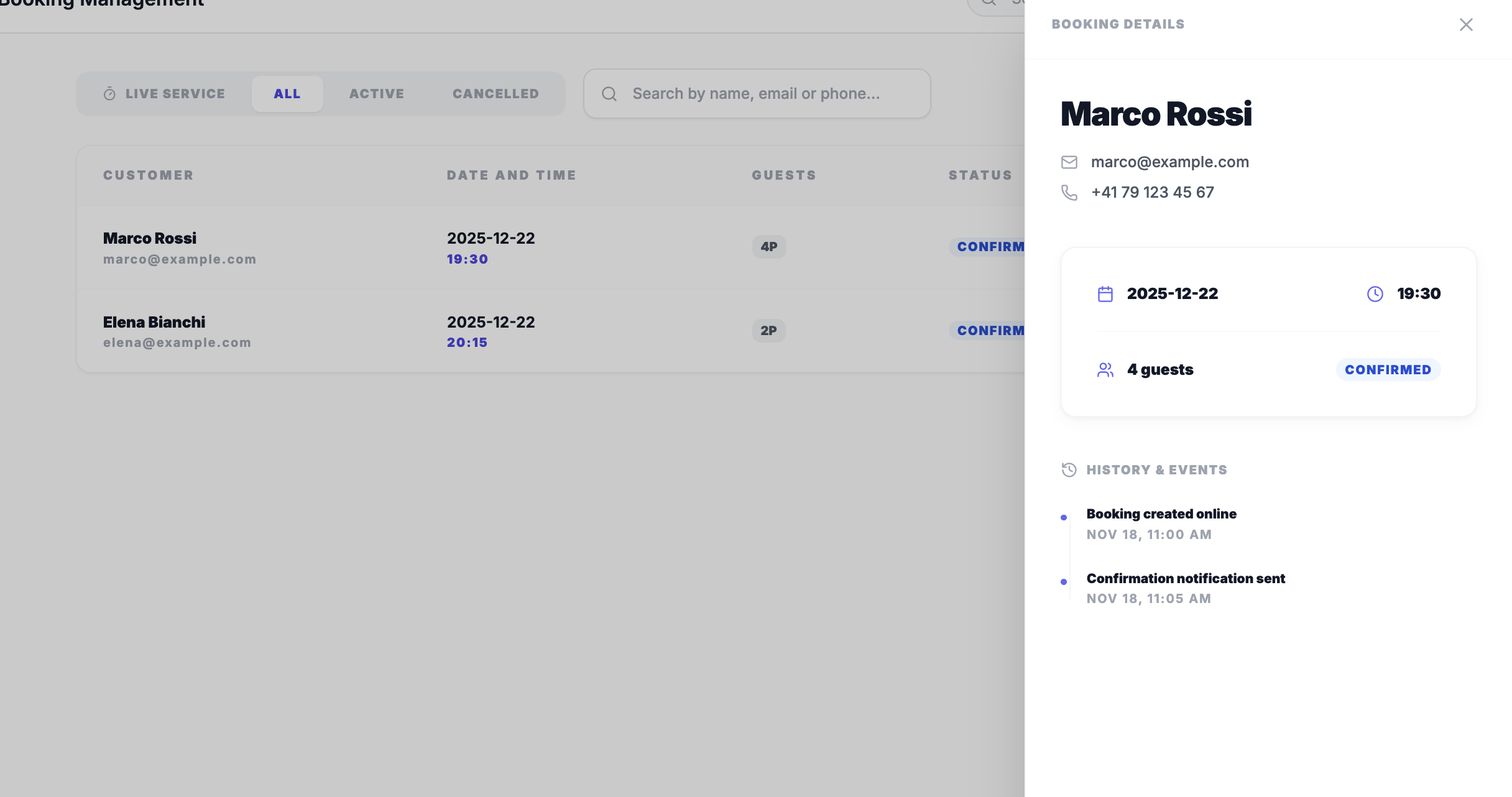Close the booking details panel
The image size is (1512, 797).
pyautogui.click(x=1465, y=25)
